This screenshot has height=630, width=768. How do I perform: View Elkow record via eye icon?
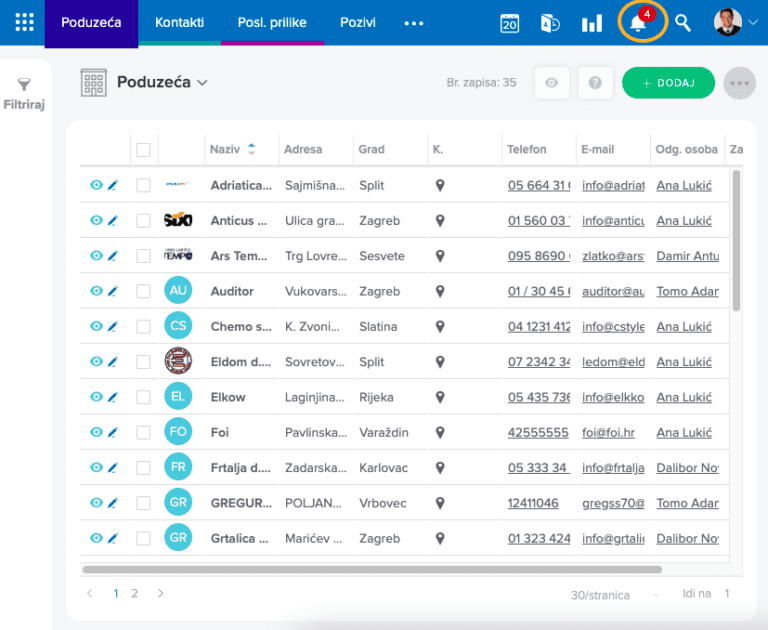point(96,396)
